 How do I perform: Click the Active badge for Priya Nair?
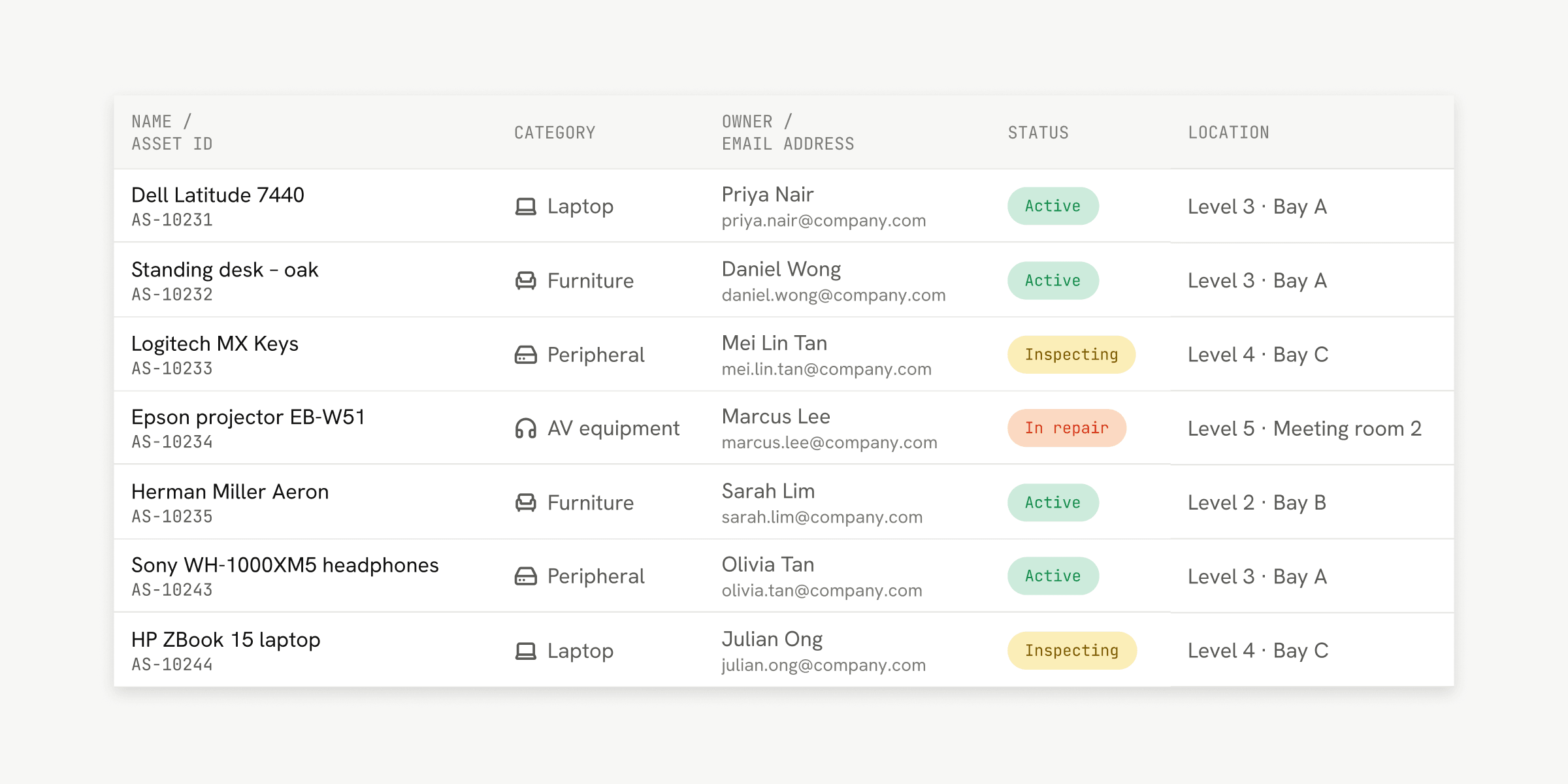[1053, 206]
